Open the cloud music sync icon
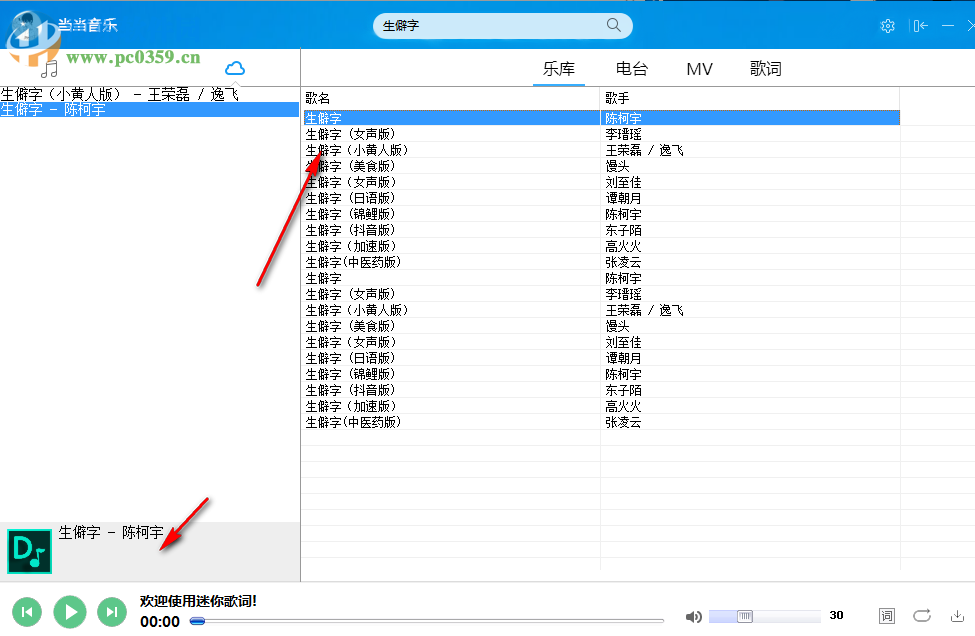Screen dimensions: 975x636 [234, 67]
